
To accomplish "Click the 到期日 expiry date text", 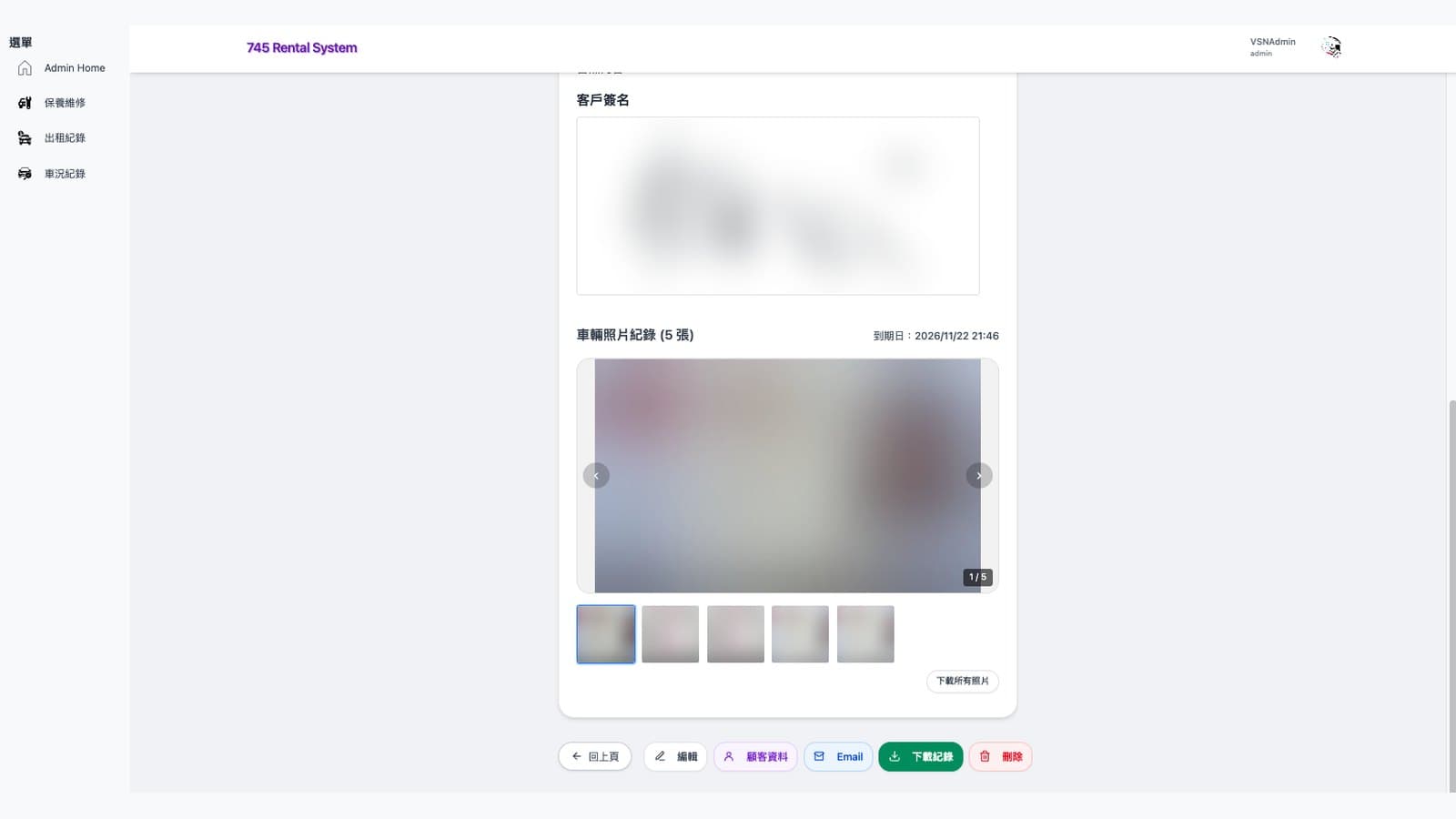I will point(936,336).
